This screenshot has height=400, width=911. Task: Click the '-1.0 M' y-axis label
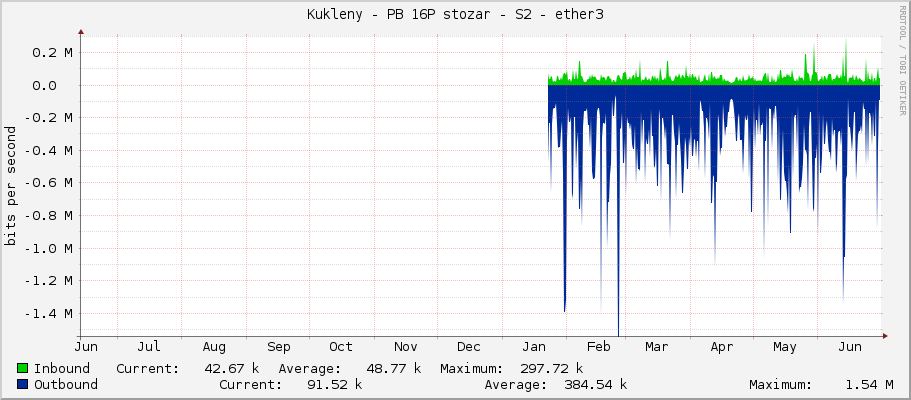tap(48, 248)
